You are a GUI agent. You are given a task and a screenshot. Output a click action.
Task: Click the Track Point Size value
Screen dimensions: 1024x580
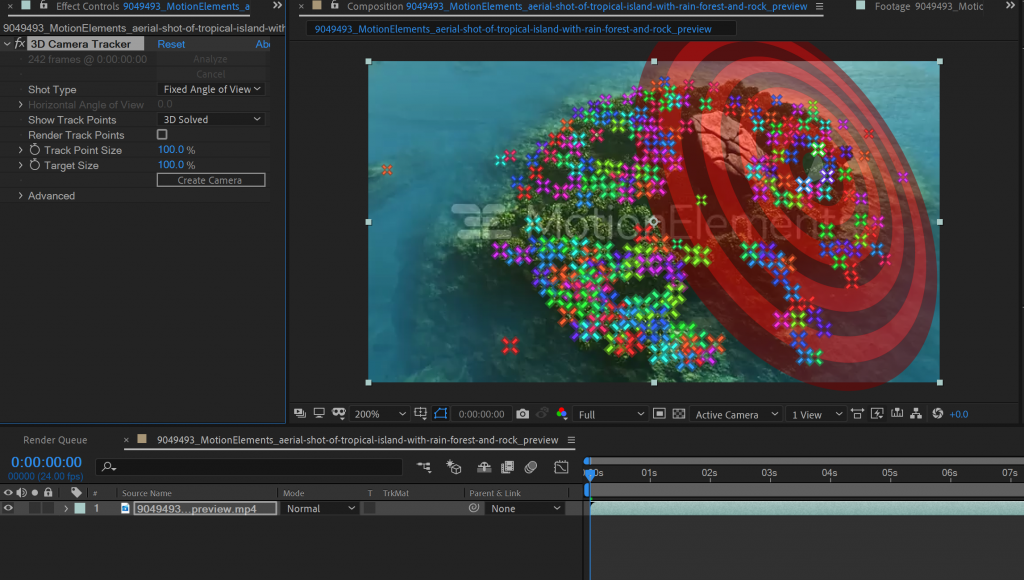(x=171, y=150)
